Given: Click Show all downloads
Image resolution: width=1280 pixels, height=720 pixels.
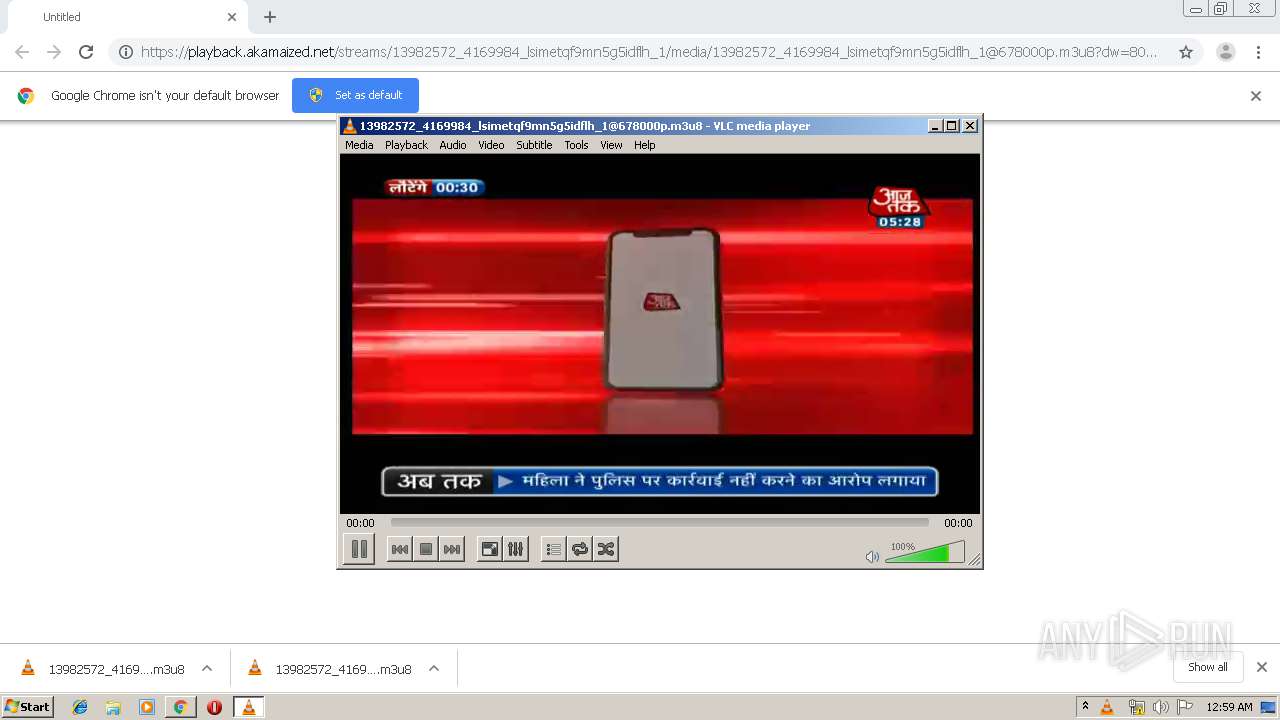Looking at the screenshot, I should pos(1207,667).
